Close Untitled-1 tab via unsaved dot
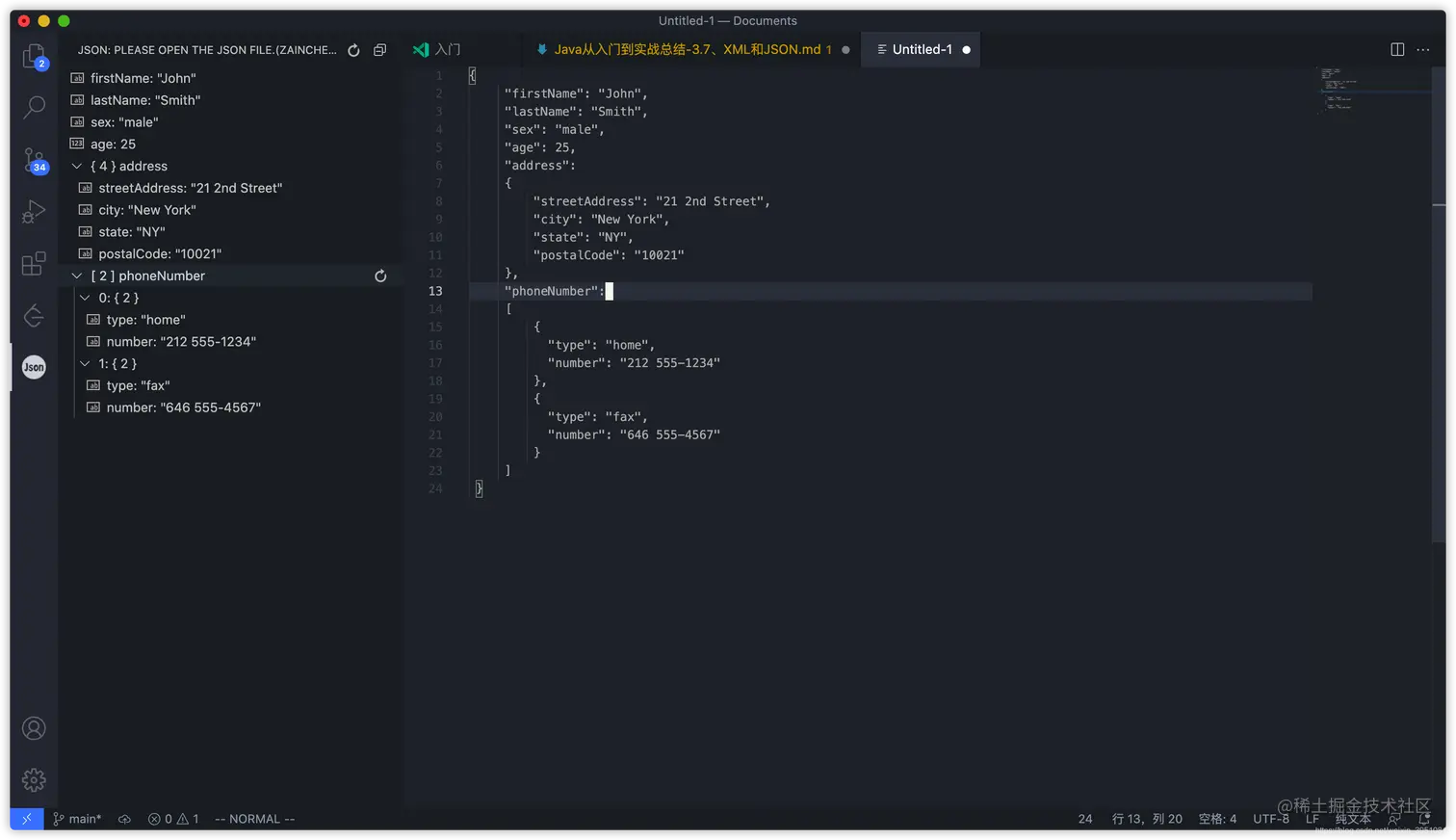This screenshot has height=840, width=1456. click(x=966, y=50)
